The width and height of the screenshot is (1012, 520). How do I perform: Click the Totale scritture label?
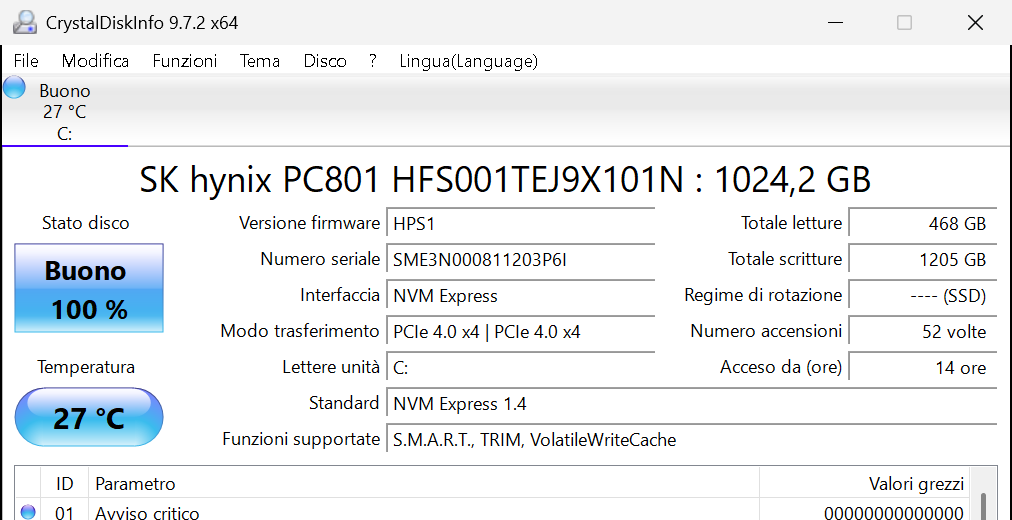point(785,259)
